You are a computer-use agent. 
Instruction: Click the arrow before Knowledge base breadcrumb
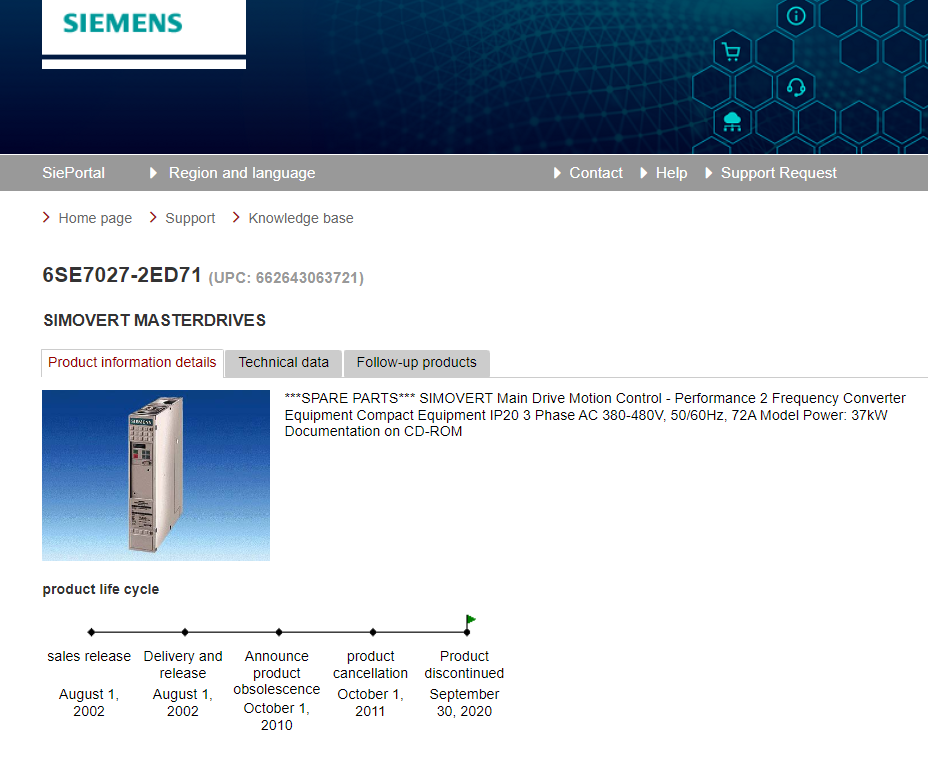click(237, 217)
